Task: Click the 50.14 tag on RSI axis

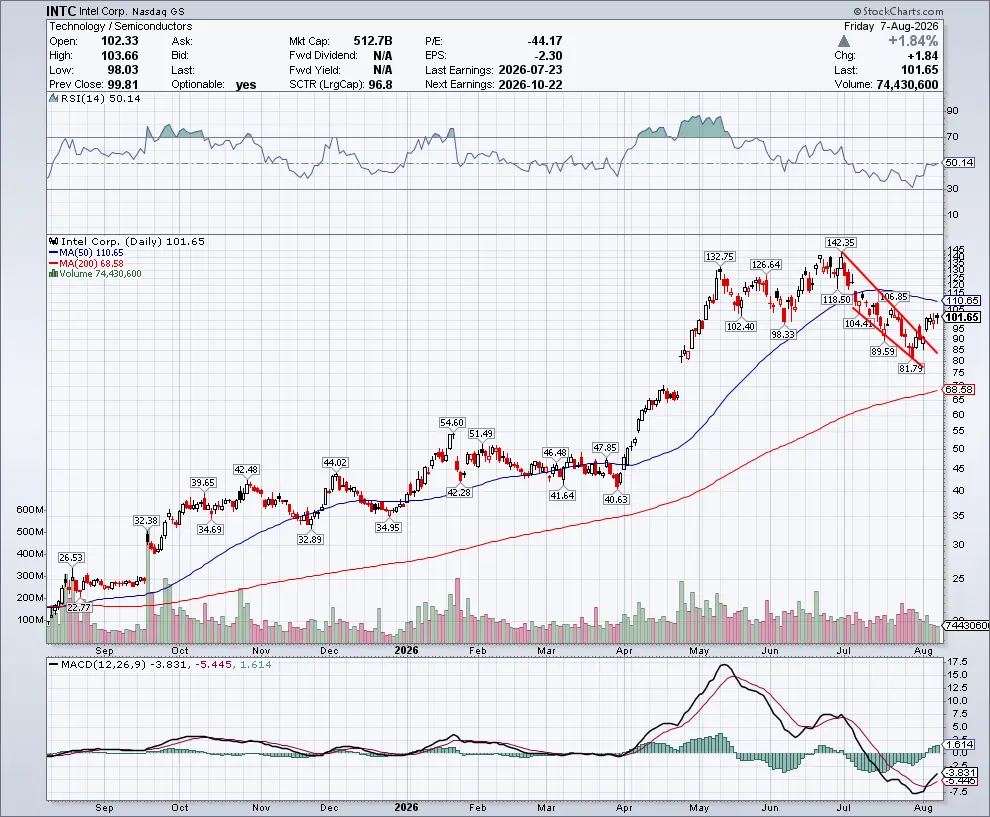Action: click(959, 162)
